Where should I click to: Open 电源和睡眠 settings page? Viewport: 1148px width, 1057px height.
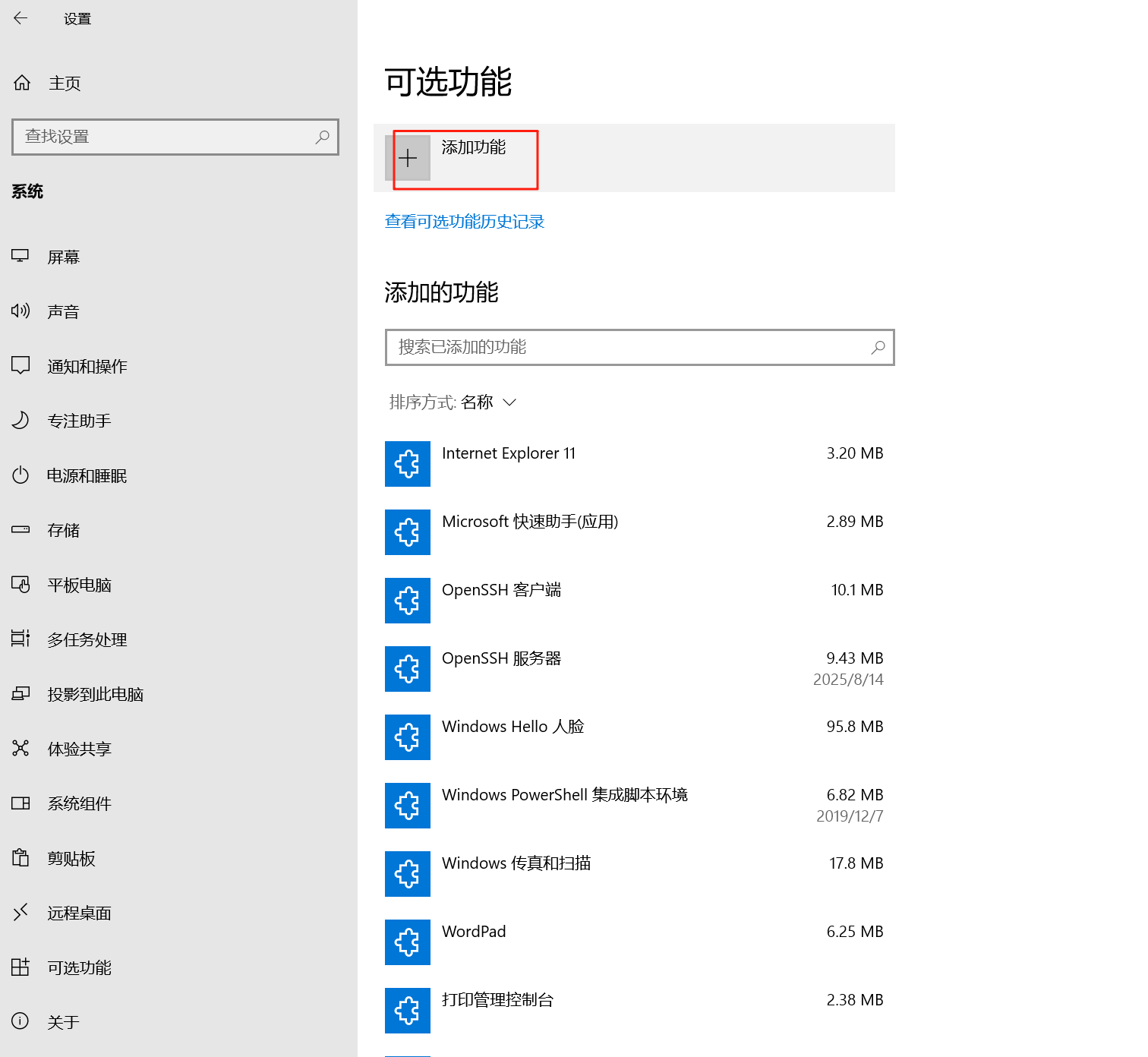click(87, 476)
